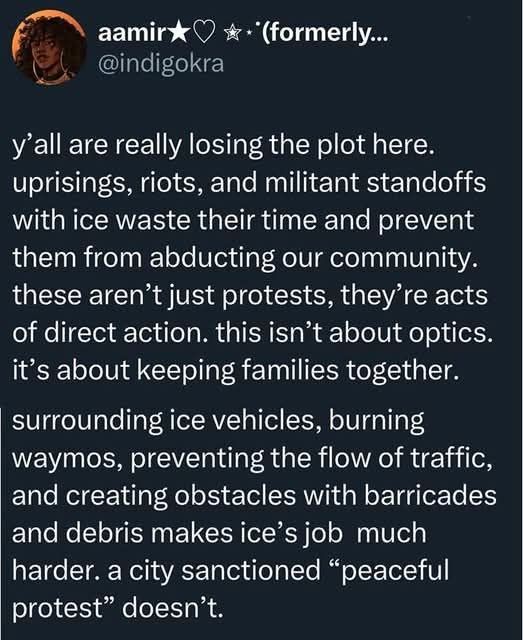523x640 pixels.
Task: Open the aamir display name
Action: [x=132, y=34]
